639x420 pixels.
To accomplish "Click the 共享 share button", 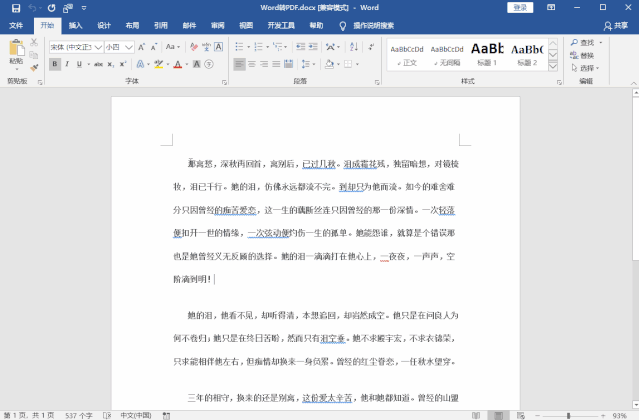I will point(616,26).
